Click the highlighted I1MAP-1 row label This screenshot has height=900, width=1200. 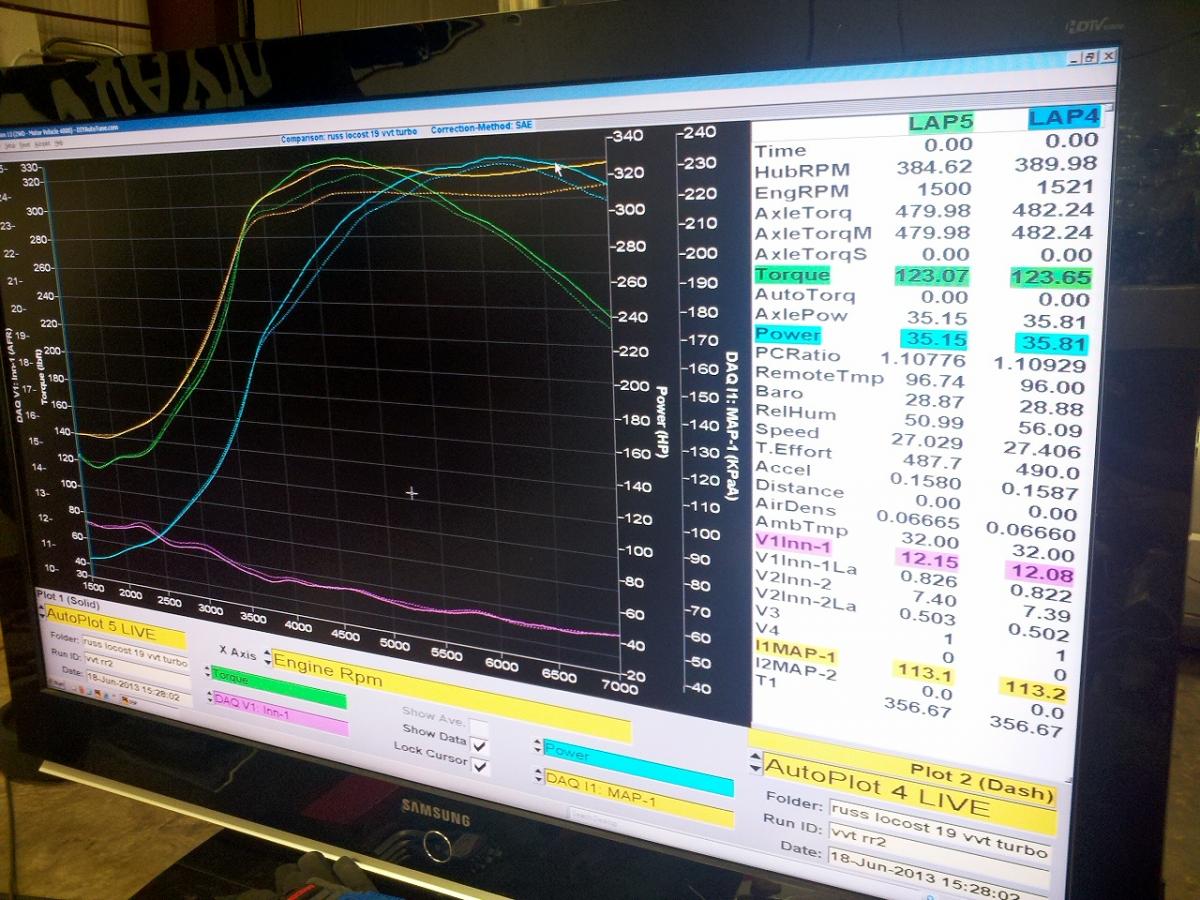pos(796,653)
